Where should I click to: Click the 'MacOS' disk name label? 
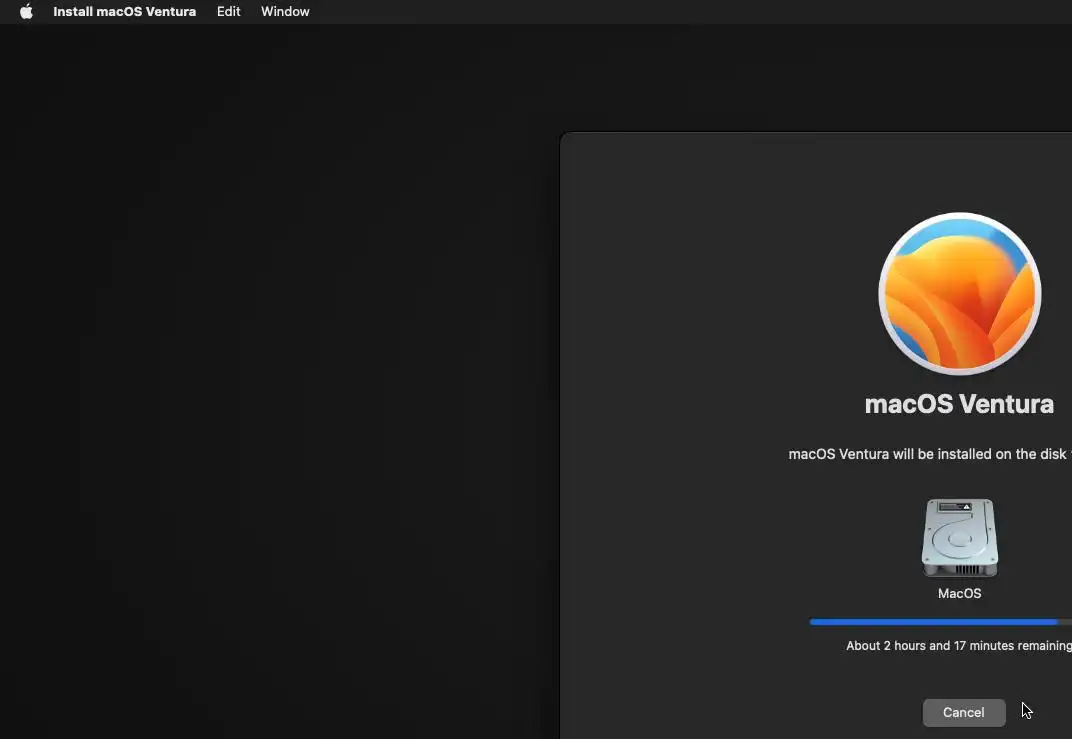click(959, 593)
